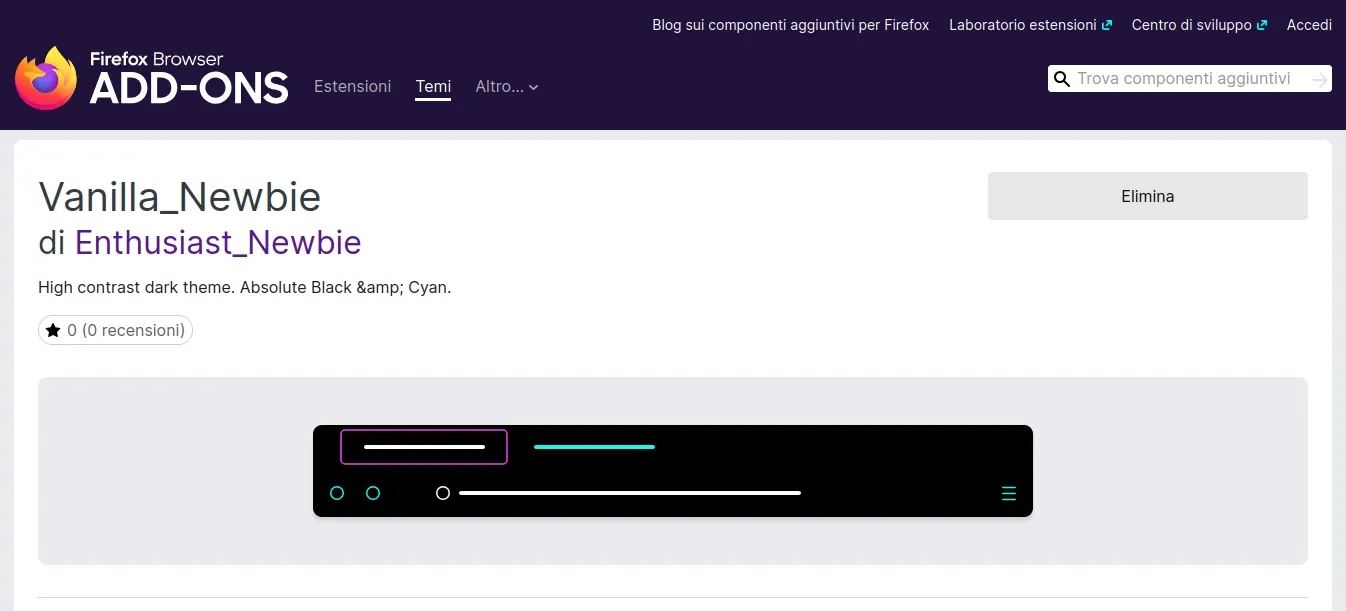Switch to the Temi tab
1346x611 pixels.
[x=433, y=86]
